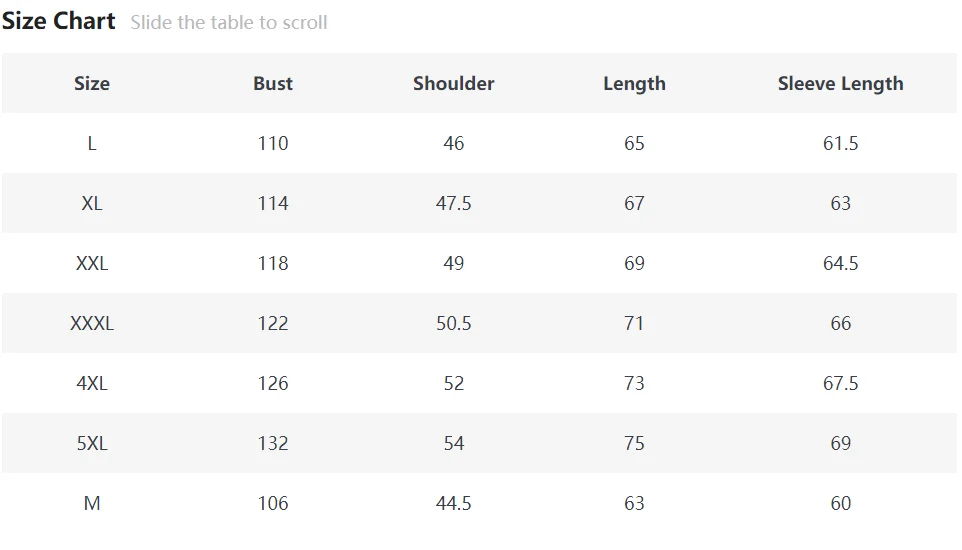Image resolution: width=962 pixels, height=550 pixels.
Task: Click the Sleeve Length column header
Action: tap(840, 84)
